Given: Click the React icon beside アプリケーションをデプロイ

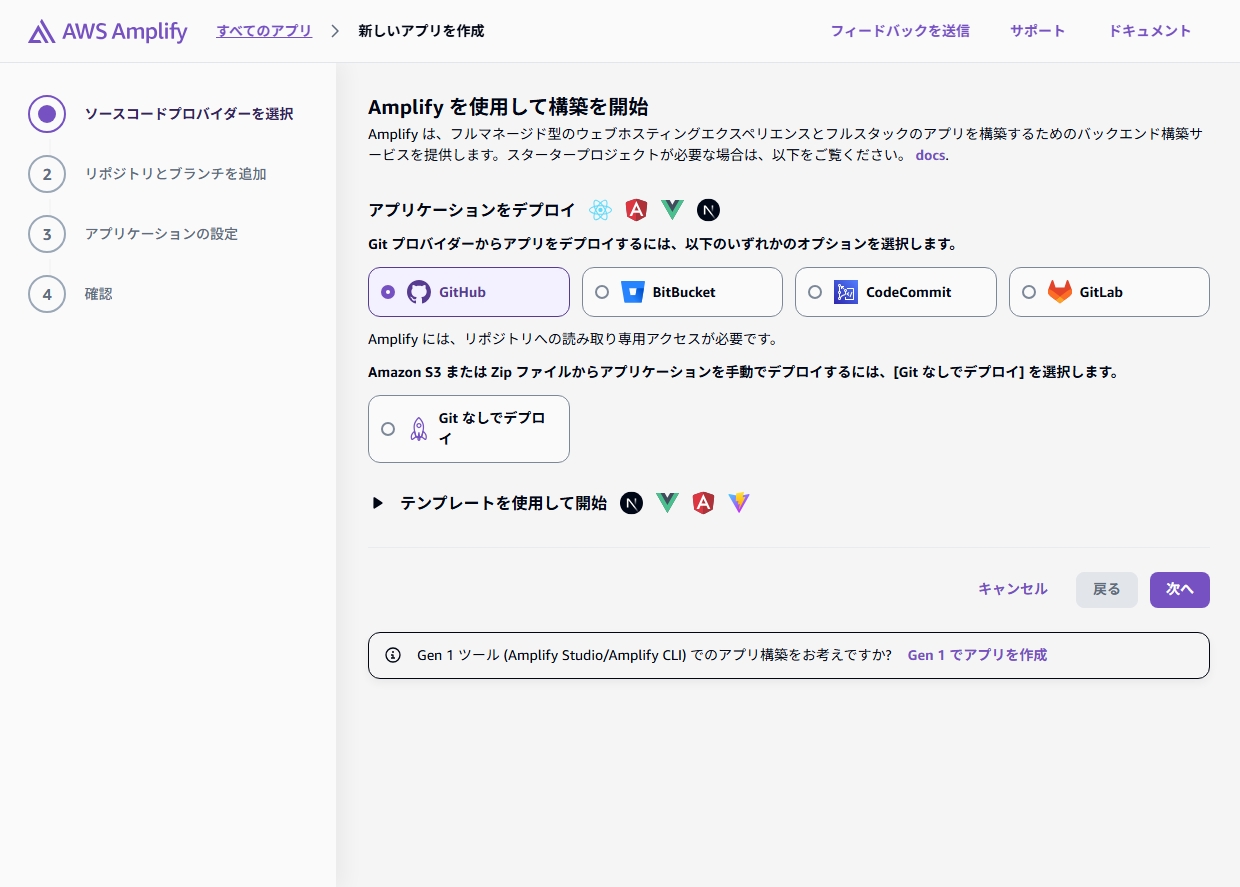Looking at the screenshot, I should pyautogui.click(x=600, y=210).
